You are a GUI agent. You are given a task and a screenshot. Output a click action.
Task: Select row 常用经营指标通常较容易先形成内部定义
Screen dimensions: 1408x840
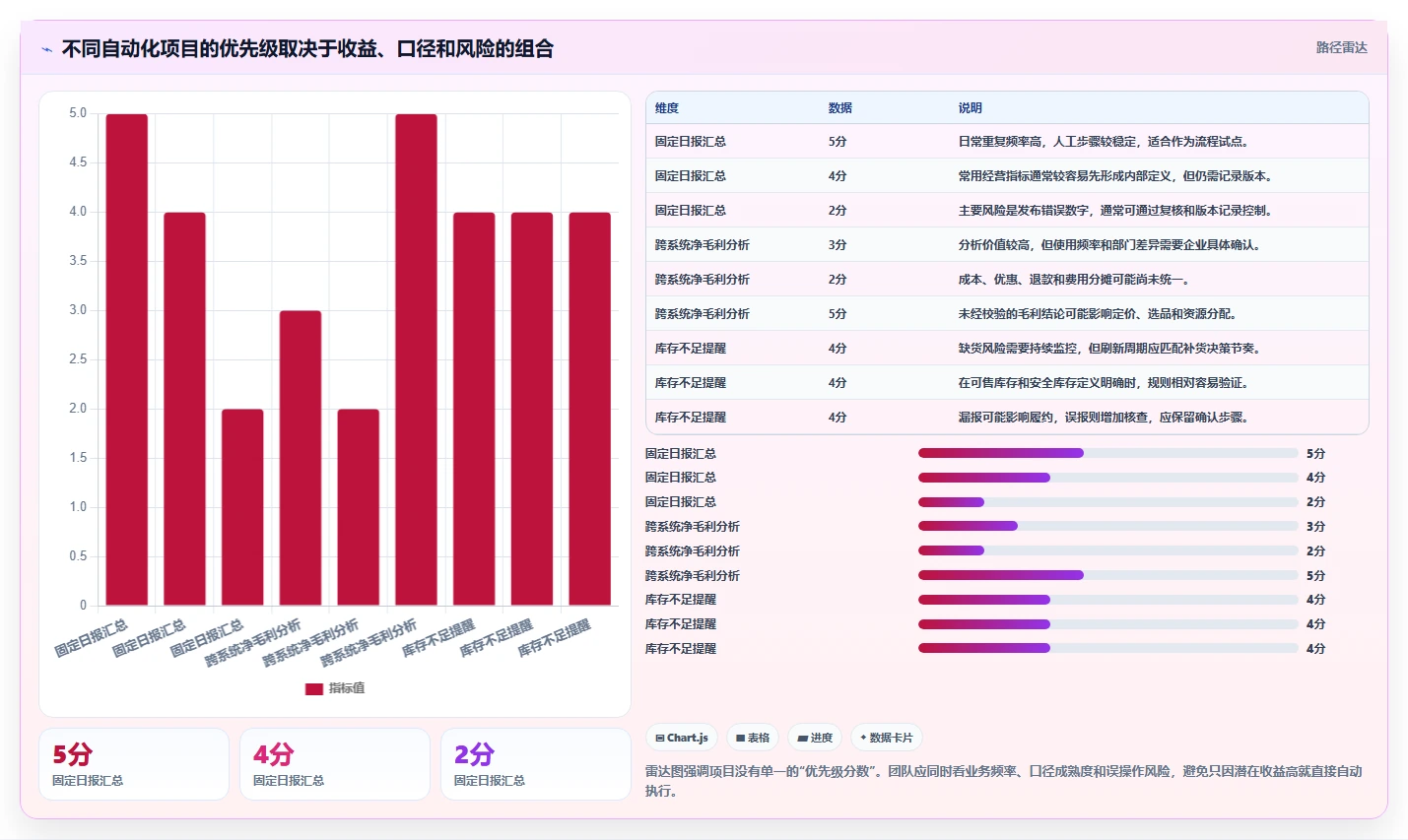click(1007, 175)
